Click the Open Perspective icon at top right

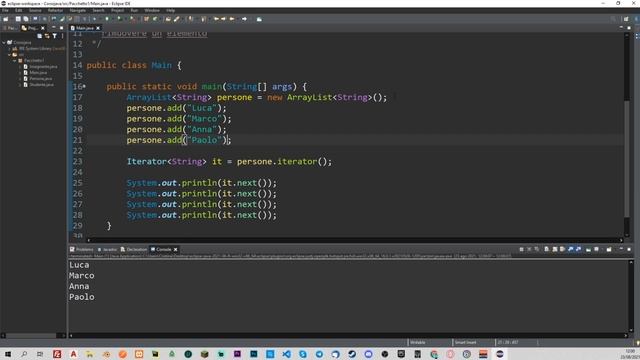pyautogui.click(x=626, y=19)
